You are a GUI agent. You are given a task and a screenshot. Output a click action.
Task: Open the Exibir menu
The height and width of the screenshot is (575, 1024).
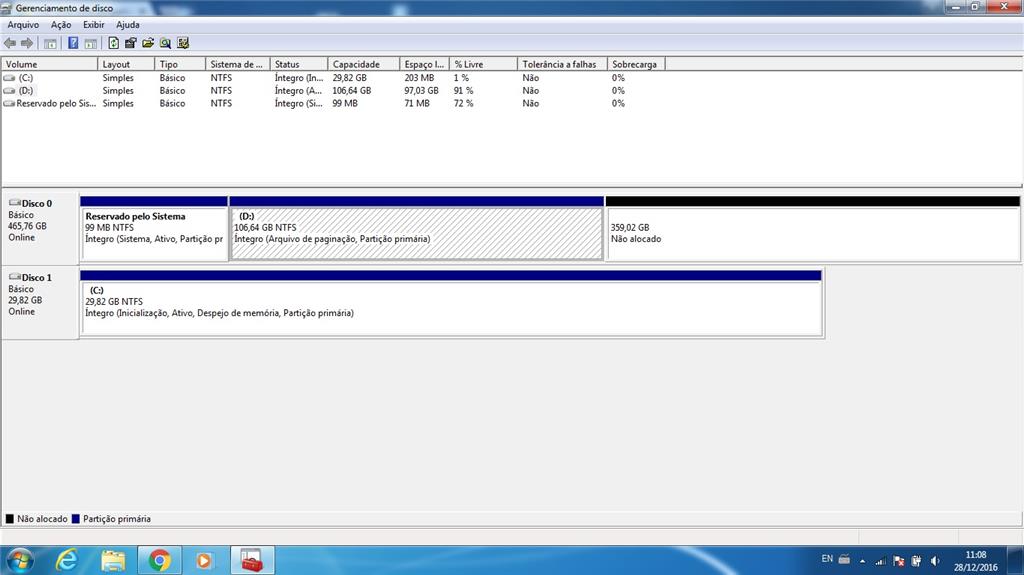tap(93, 25)
